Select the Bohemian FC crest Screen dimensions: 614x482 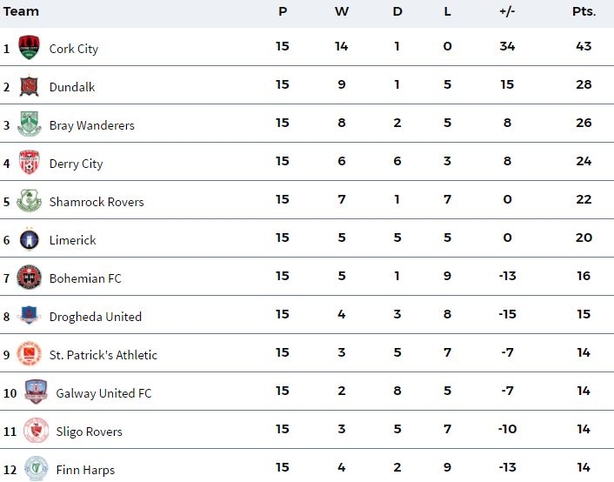[x=29, y=277]
